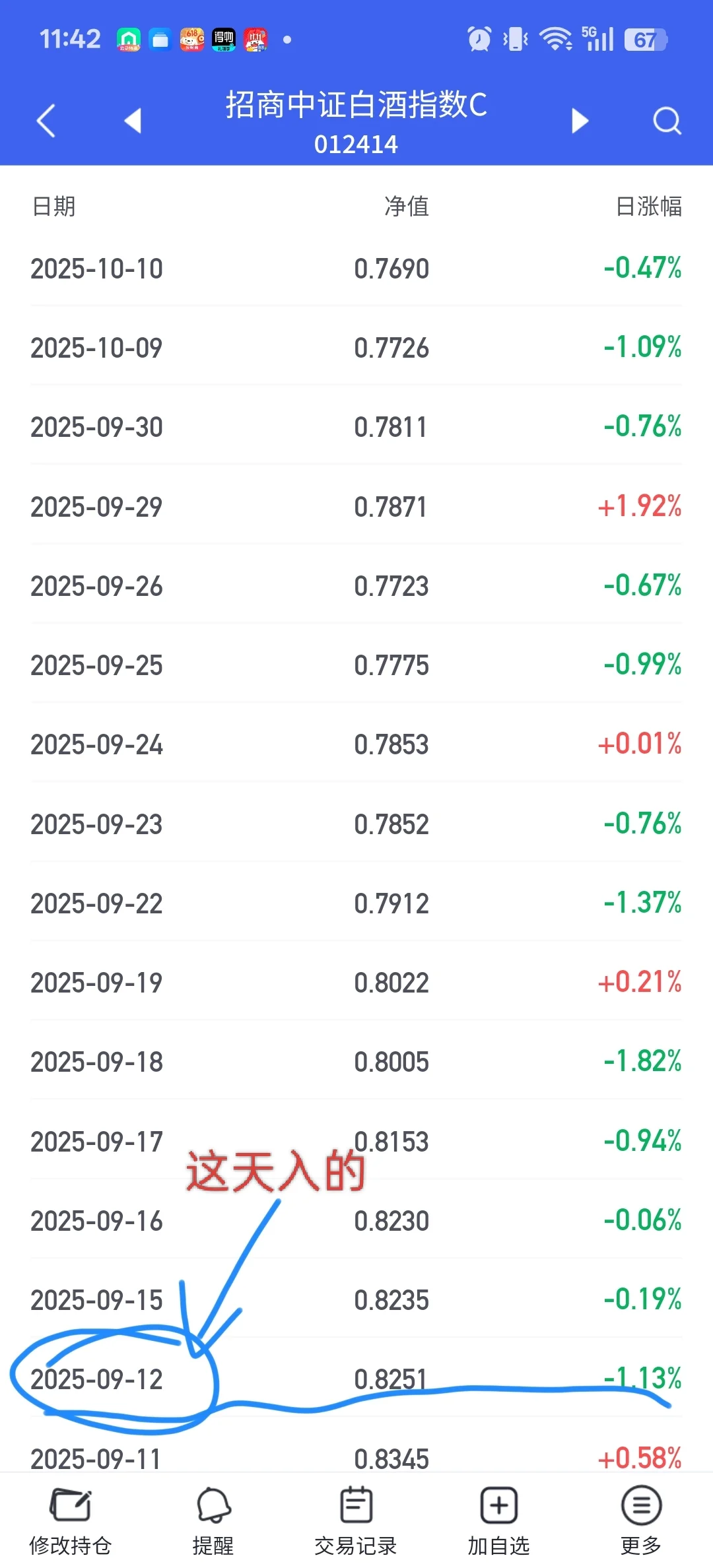The width and height of the screenshot is (713, 1568).
Task: Open search with magnifier icon
Action: tap(667, 121)
